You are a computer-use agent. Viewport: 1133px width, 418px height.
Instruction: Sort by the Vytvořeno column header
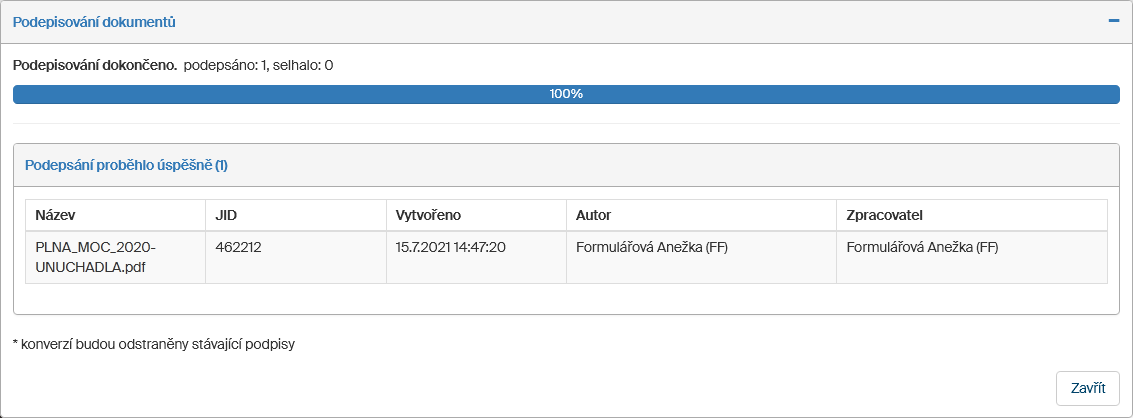tap(428, 215)
